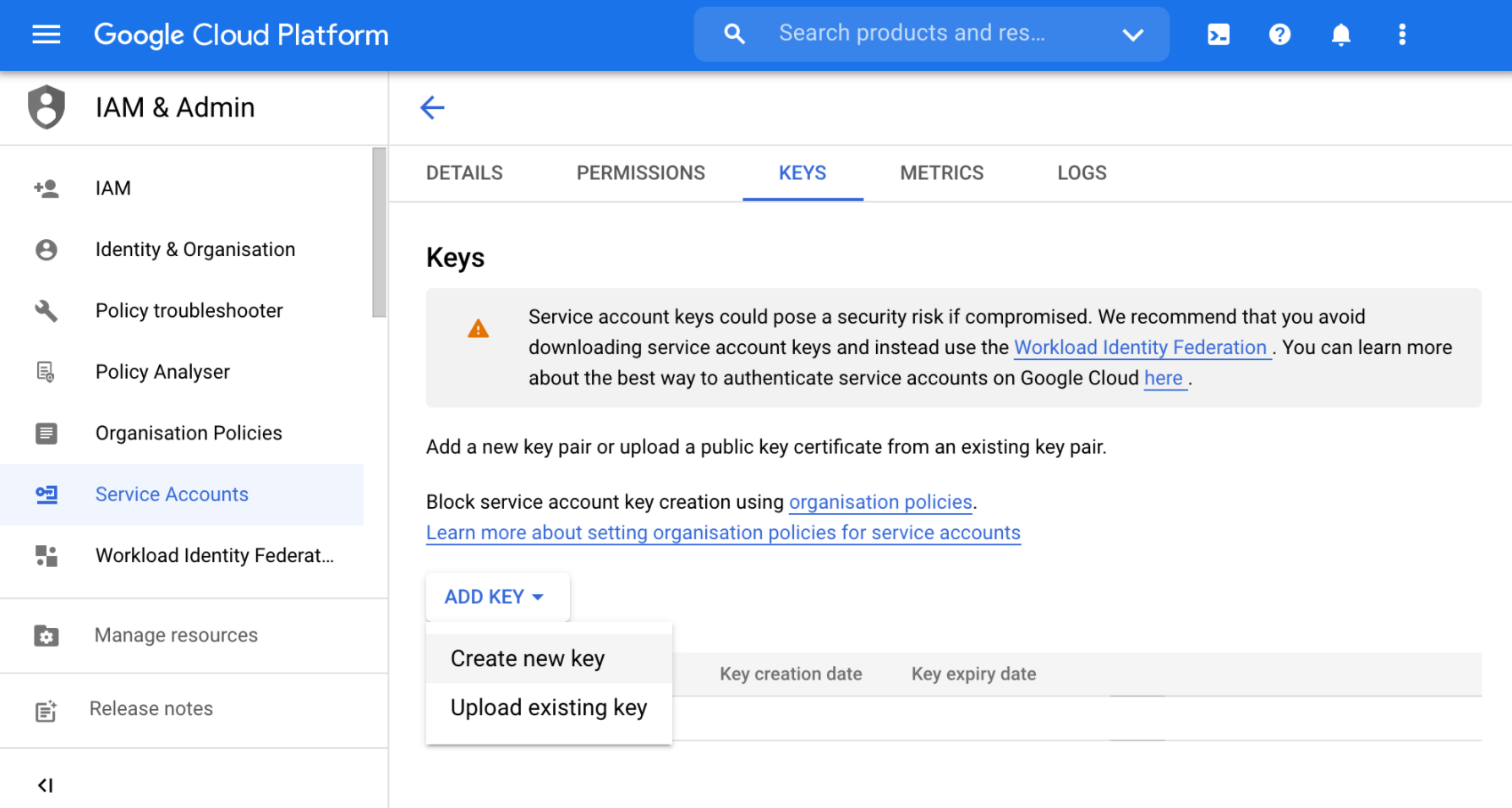Open Policy Analyser in the sidebar
The height and width of the screenshot is (808, 1512).
tap(162, 372)
